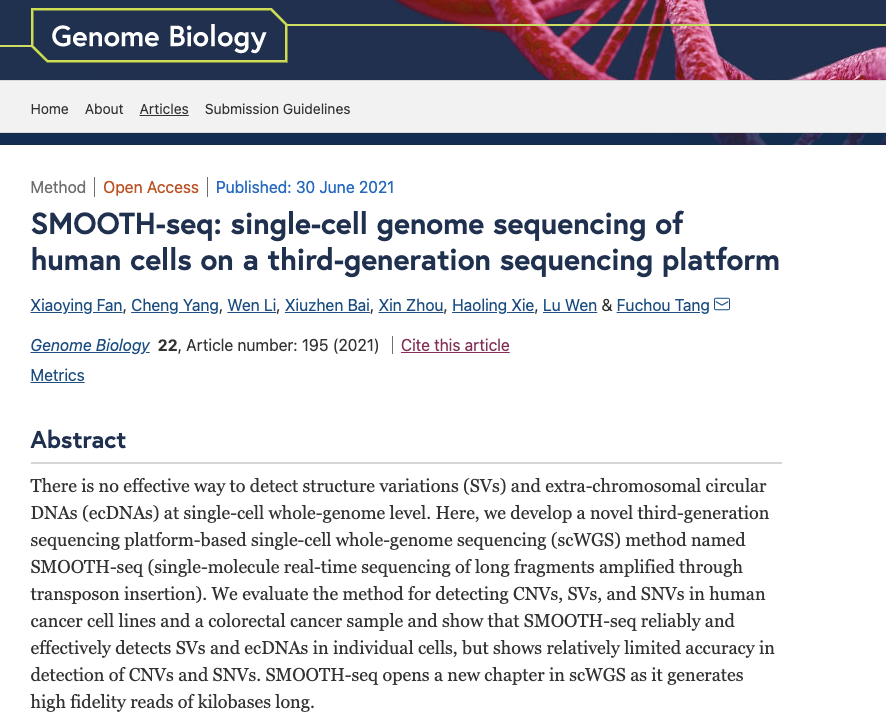Open the Home menu item

point(50,109)
